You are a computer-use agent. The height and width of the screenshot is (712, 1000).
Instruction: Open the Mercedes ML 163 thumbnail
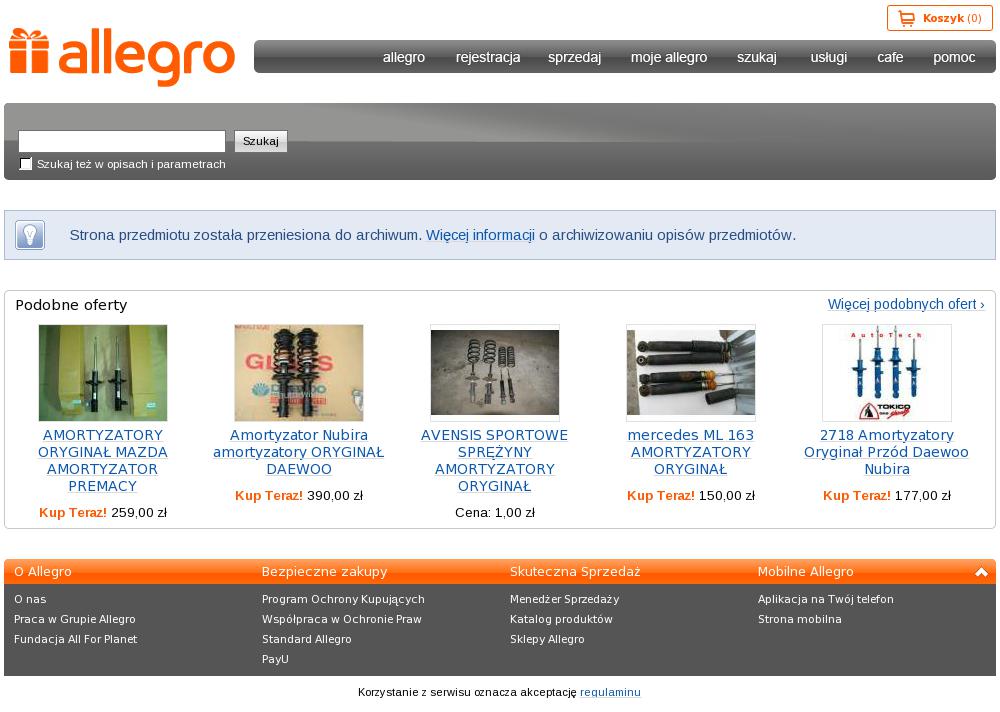click(691, 373)
